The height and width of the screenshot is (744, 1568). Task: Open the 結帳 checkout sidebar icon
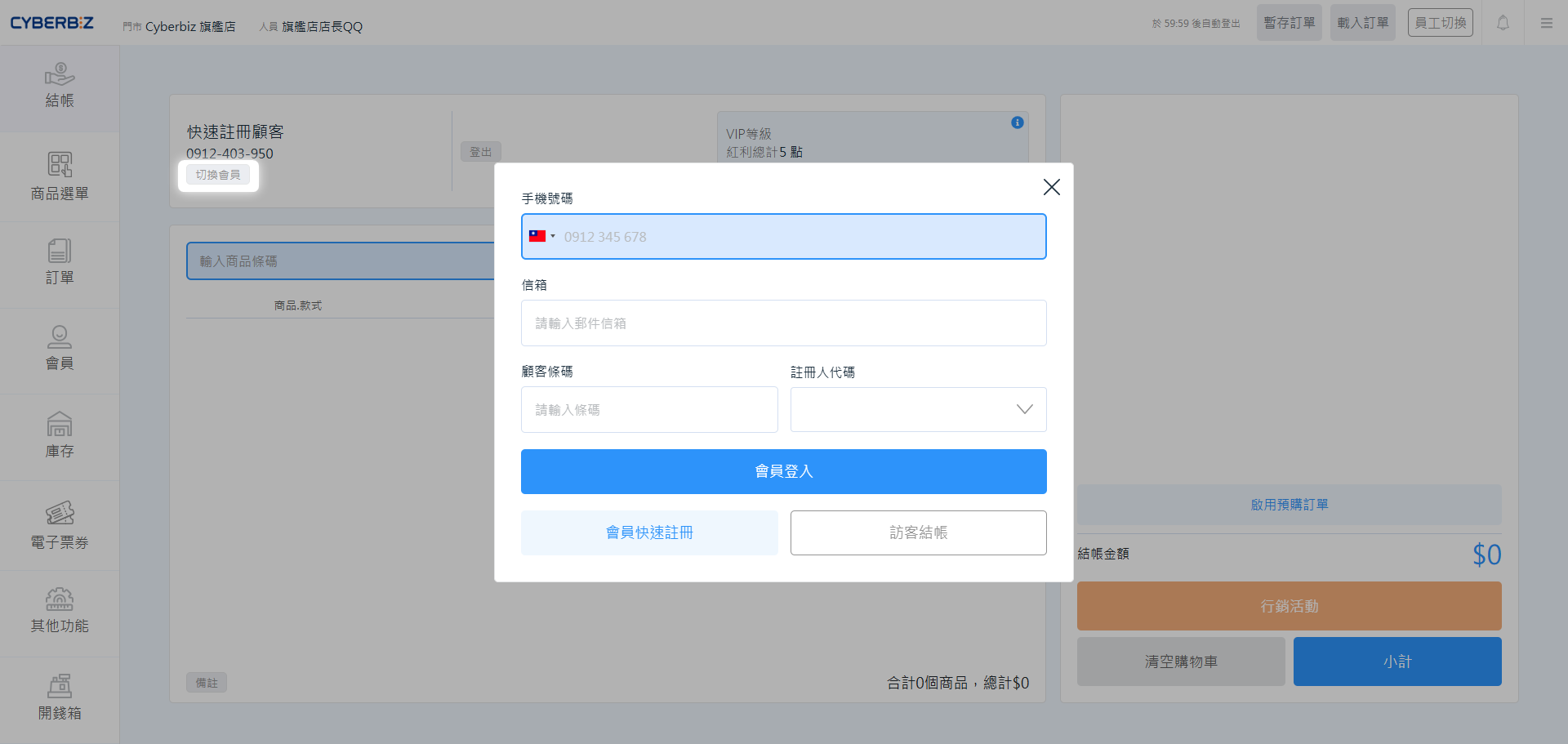click(60, 86)
